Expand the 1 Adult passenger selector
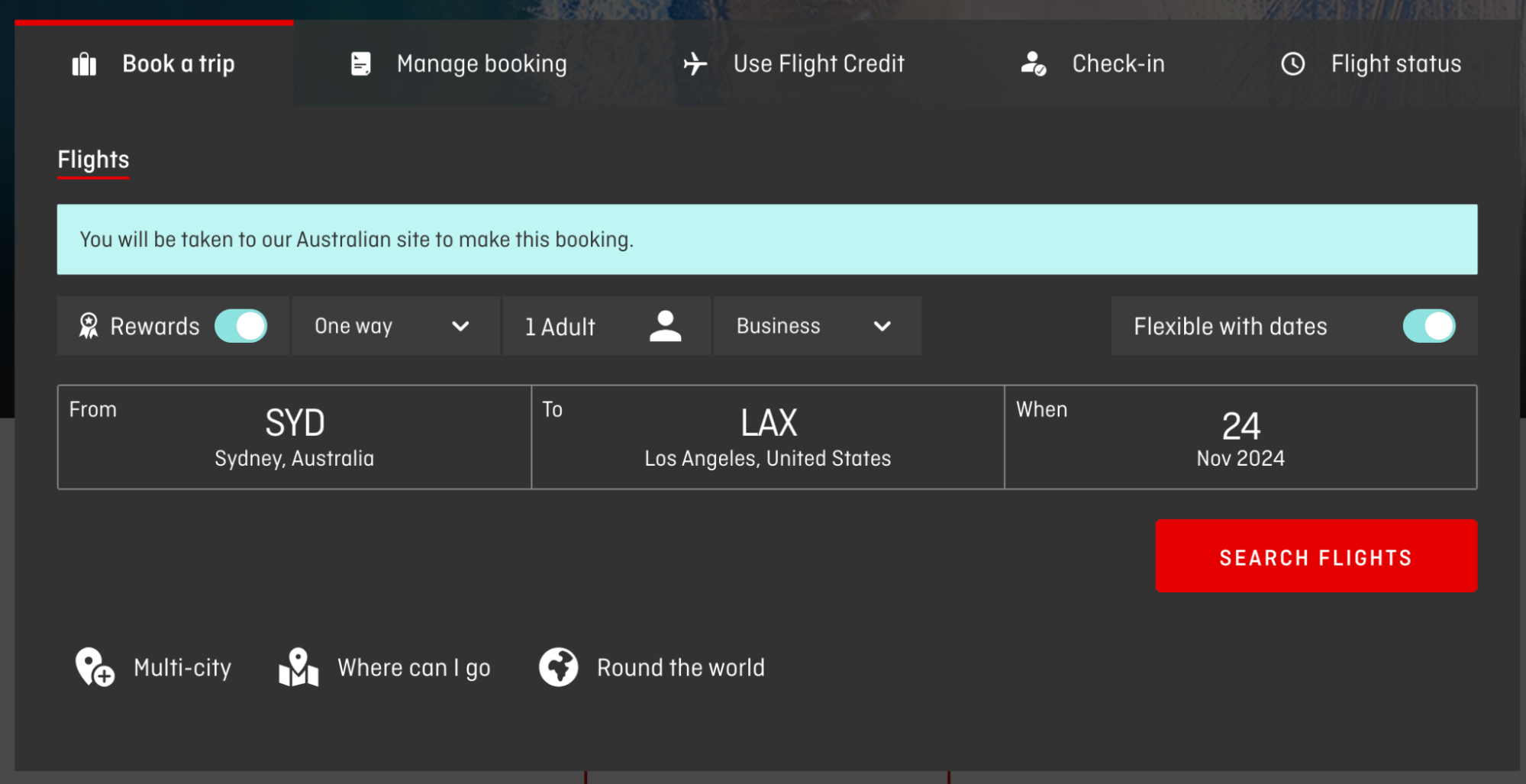 click(x=607, y=326)
